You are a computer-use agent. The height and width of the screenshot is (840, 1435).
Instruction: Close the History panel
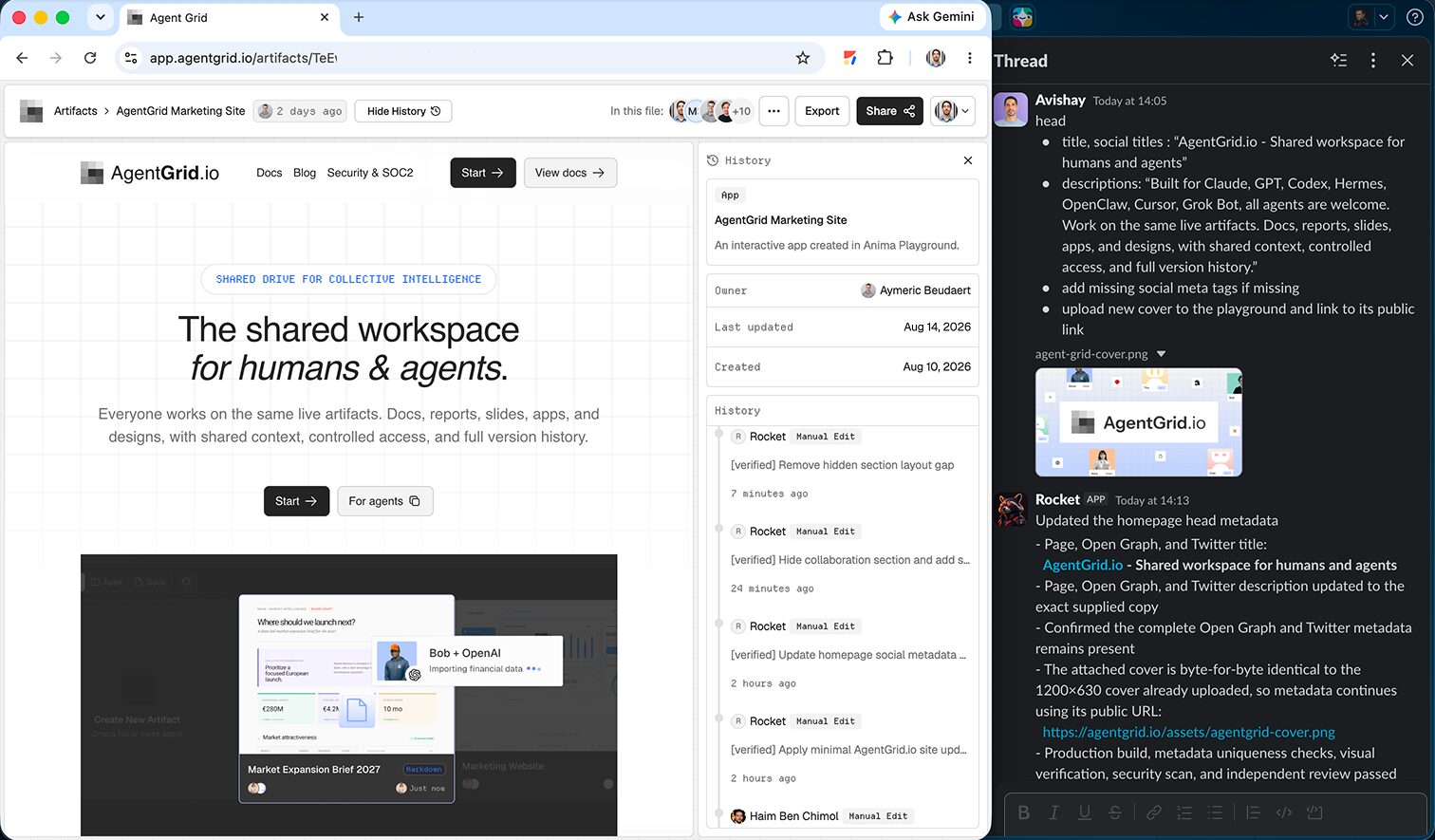968,160
